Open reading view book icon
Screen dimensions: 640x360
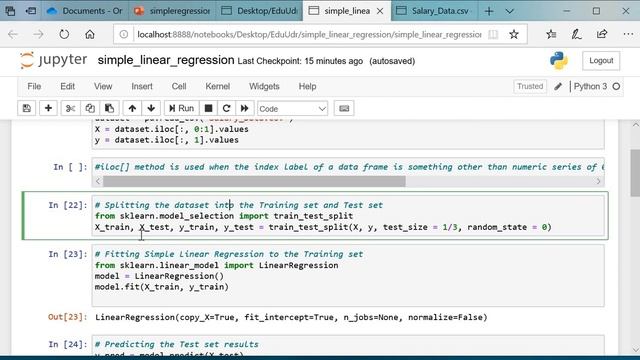click(493, 35)
